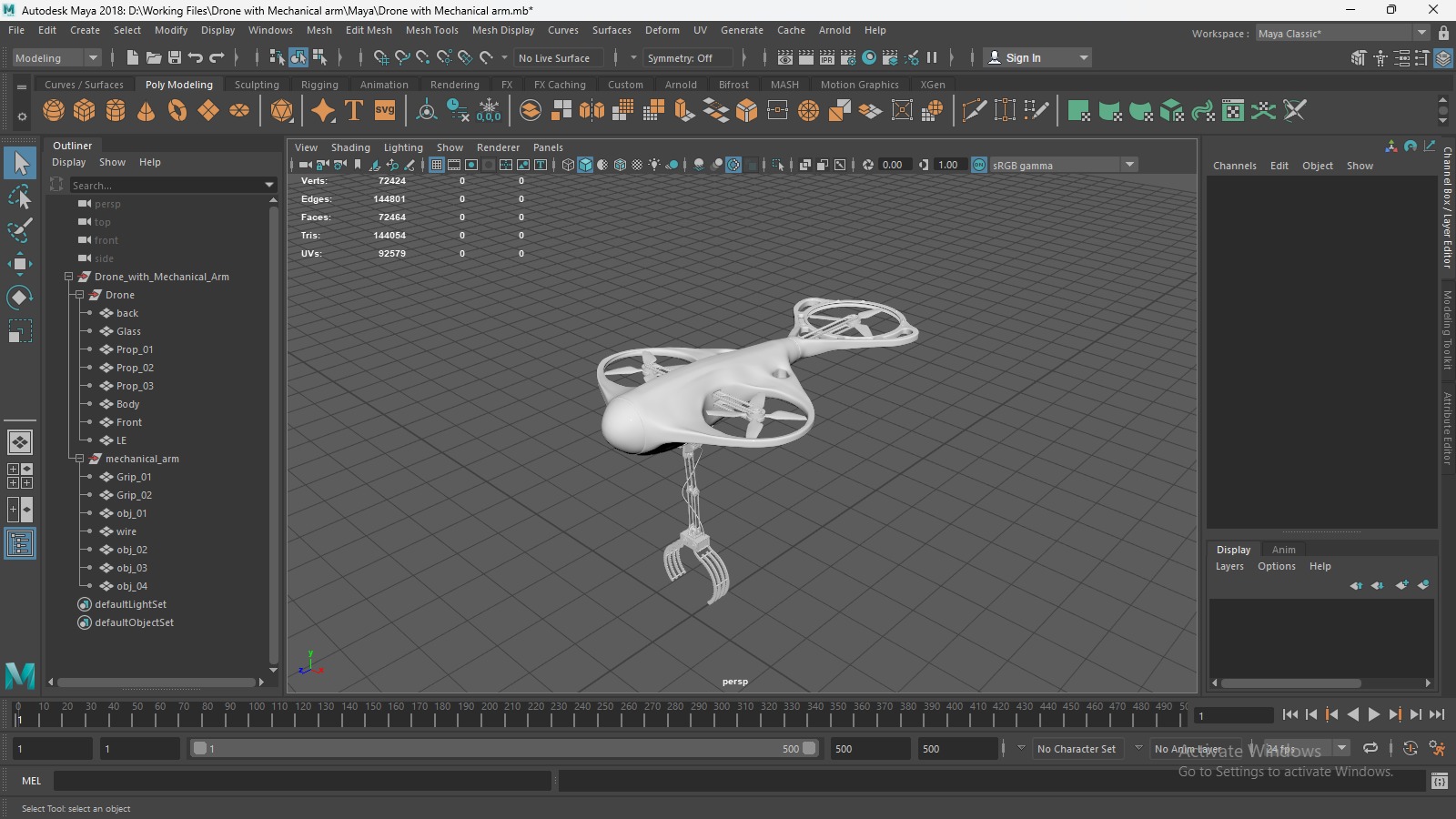Select Prop_01 in the Outliner
This screenshot has height=819, width=1456.
pos(135,349)
